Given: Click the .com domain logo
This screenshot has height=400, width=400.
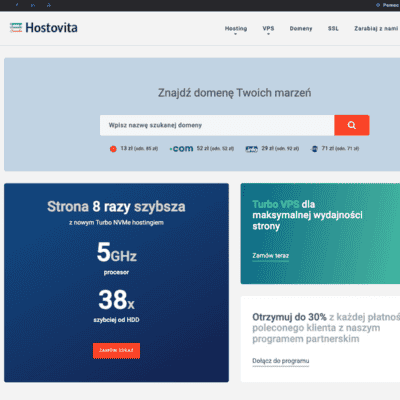Looking at the screenshot, I should tap(181, 149).
